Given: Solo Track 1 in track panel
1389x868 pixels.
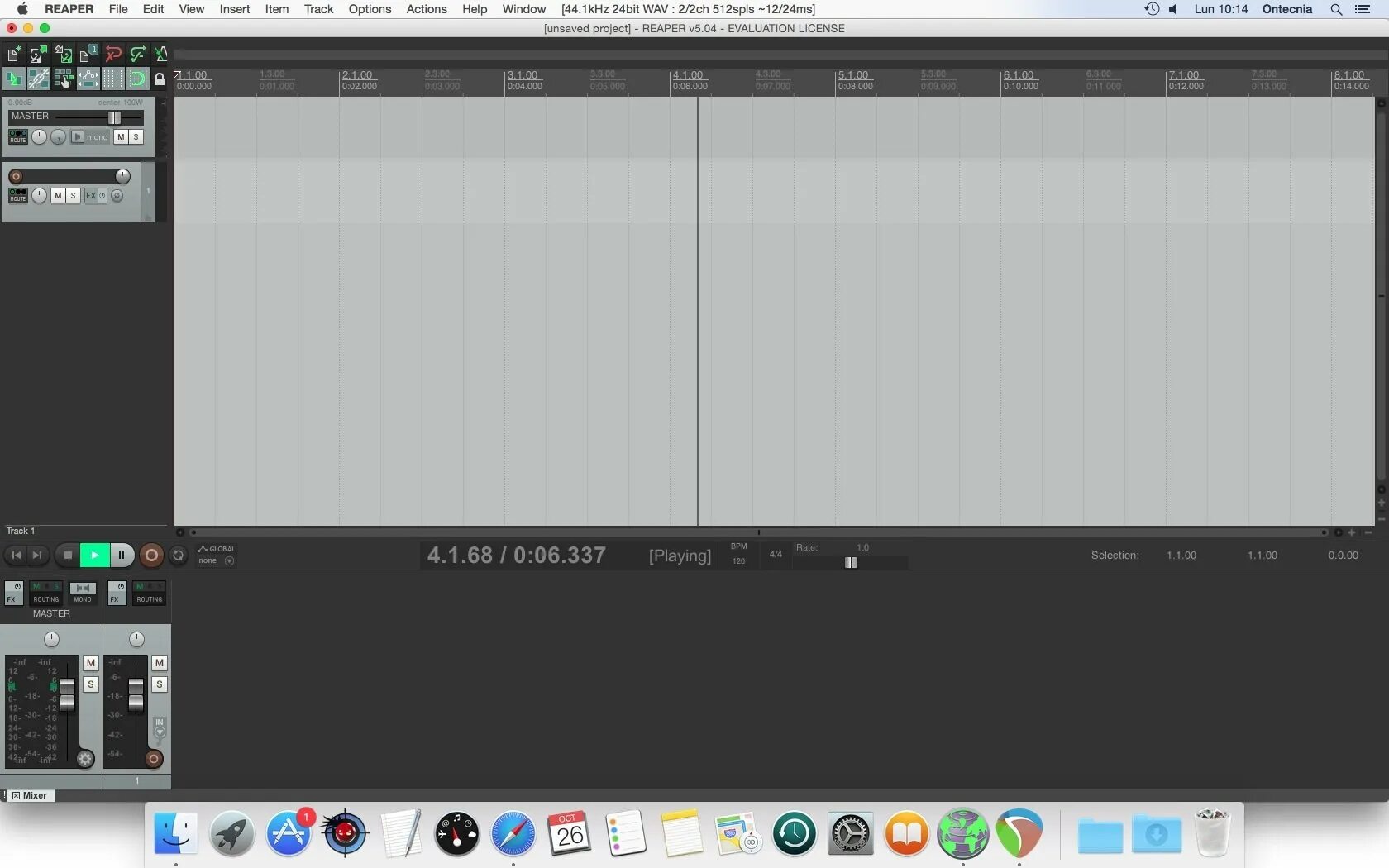Looking at the screenshot, I should click(x=73, y=196).
